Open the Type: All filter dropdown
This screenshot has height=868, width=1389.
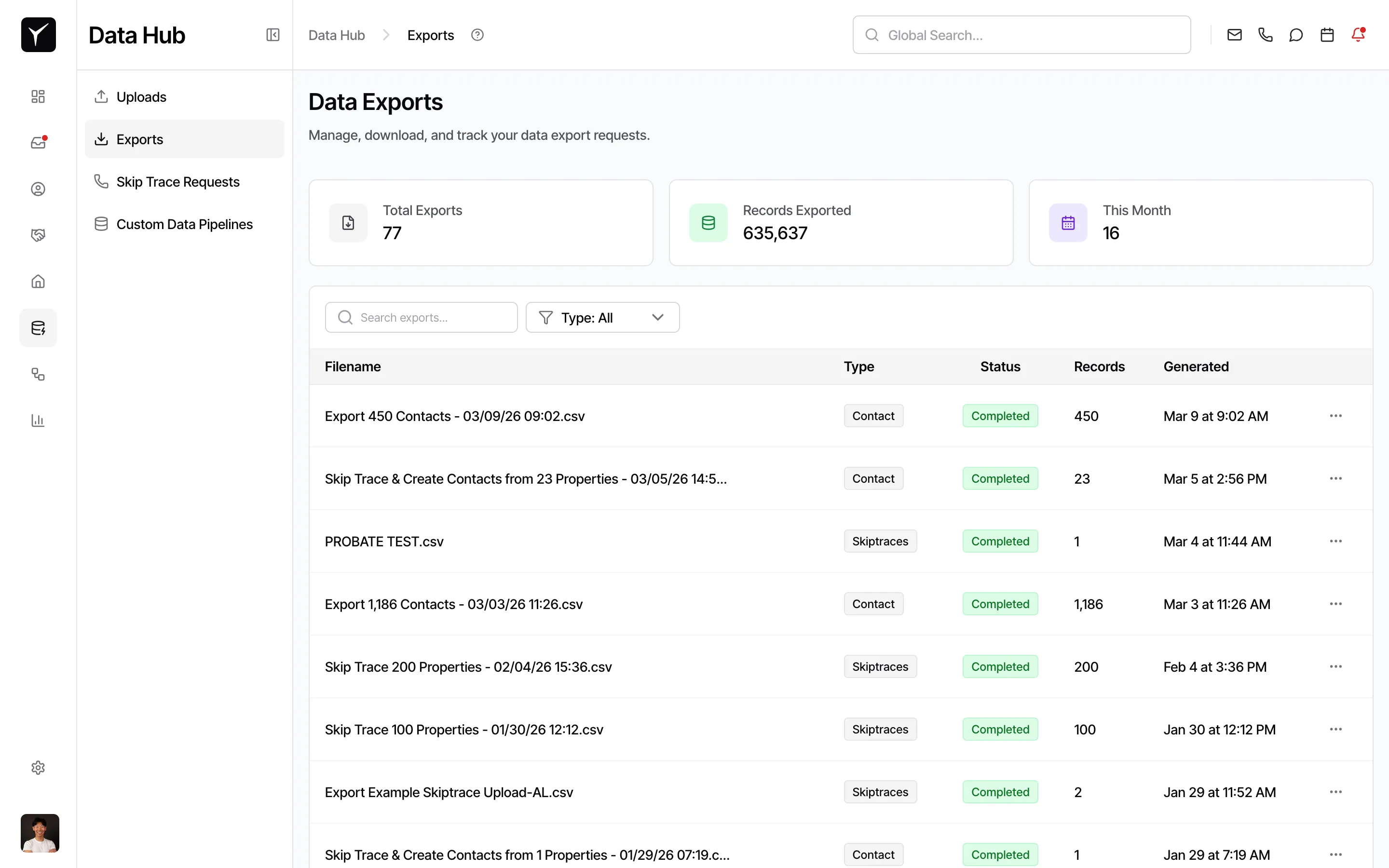(602, 317)
